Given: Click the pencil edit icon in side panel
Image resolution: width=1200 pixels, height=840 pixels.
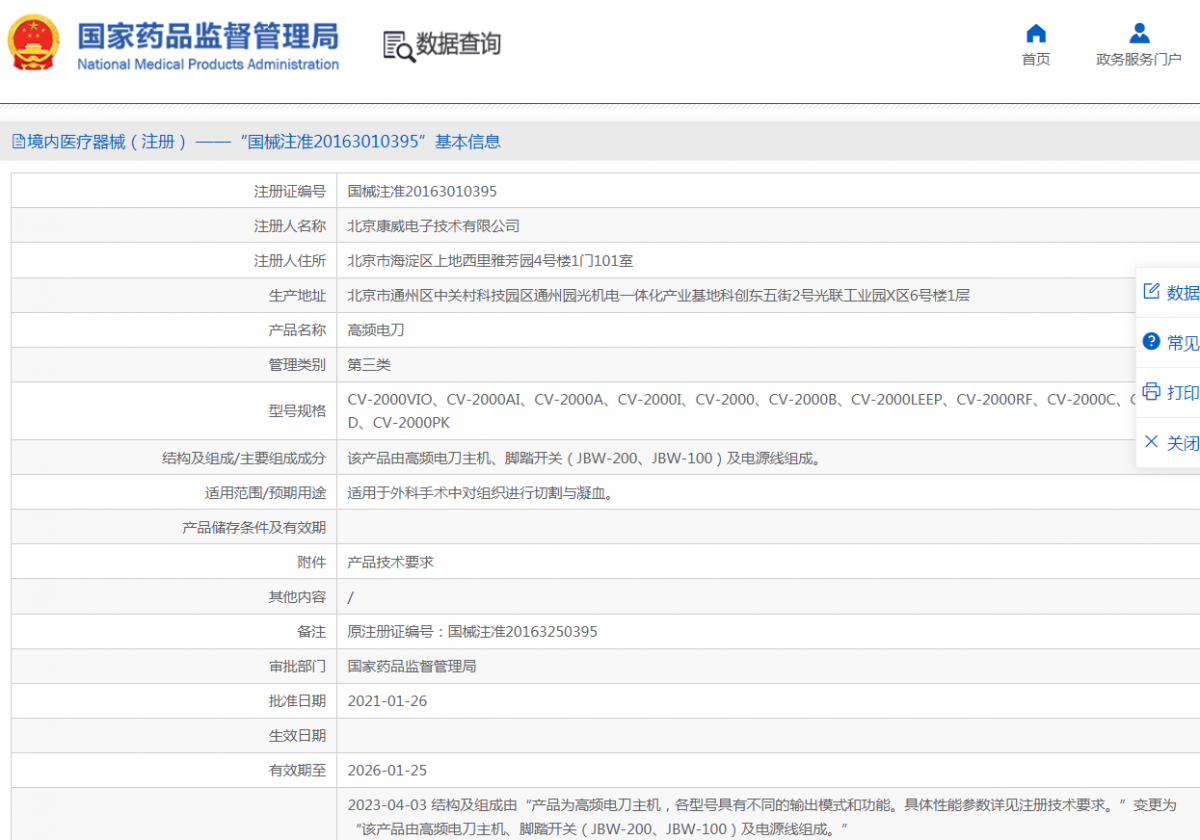Looking at the screenshot, I should point(1151,292).
